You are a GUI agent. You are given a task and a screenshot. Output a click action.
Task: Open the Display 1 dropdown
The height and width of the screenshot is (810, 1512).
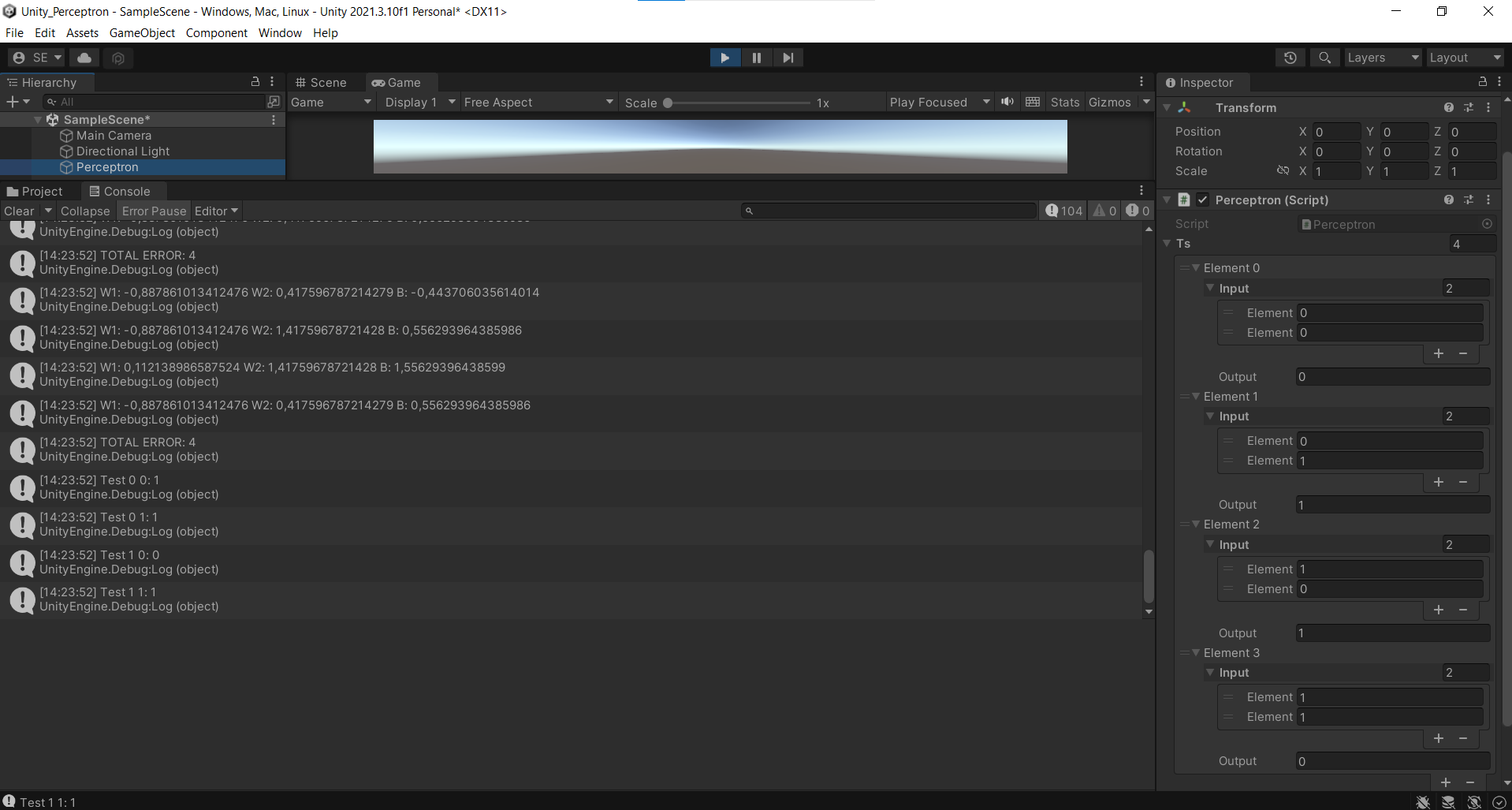point(419,103)
